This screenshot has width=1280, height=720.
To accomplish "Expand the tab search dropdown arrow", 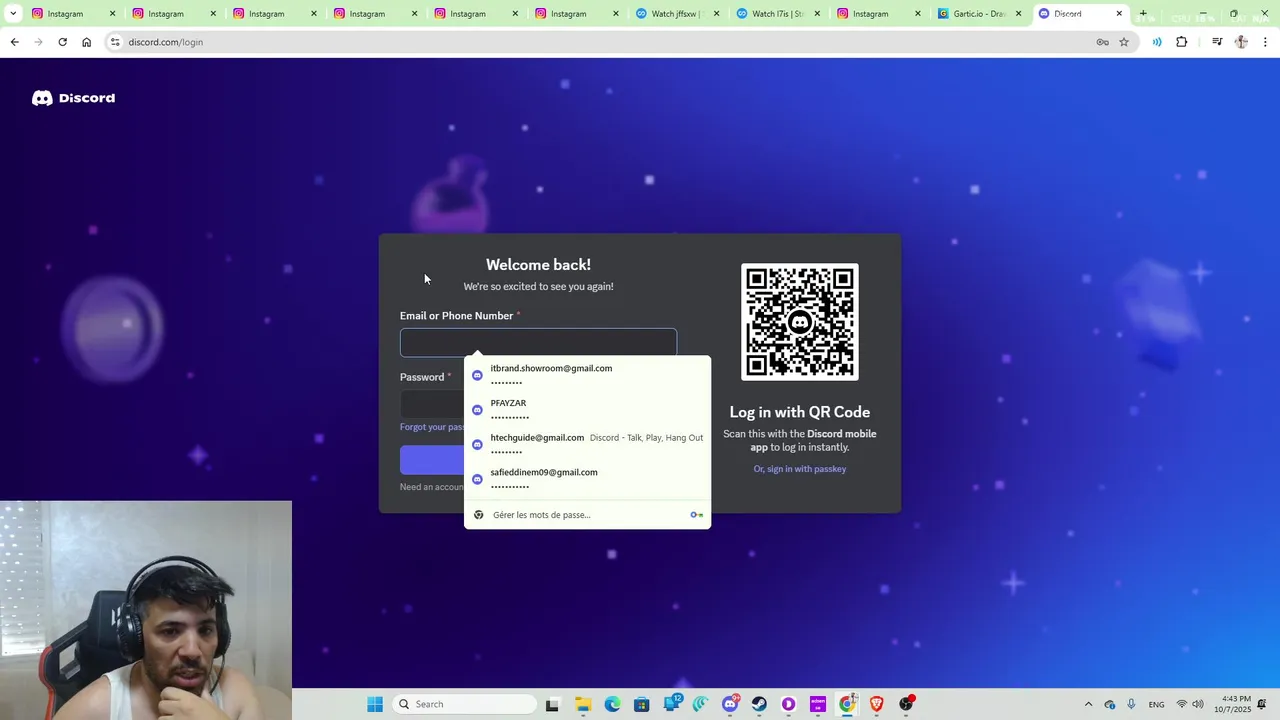I will coord(13,14).
